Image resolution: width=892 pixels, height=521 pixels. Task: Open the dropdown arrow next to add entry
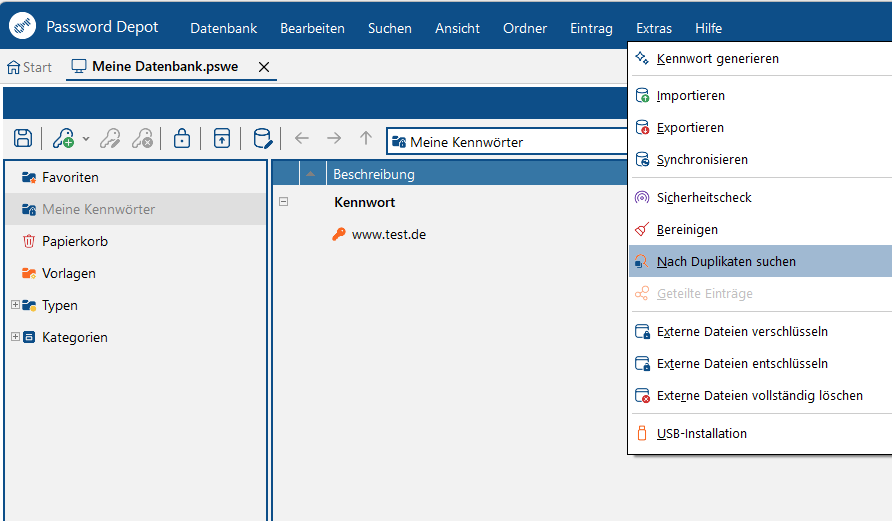(86, 138)
